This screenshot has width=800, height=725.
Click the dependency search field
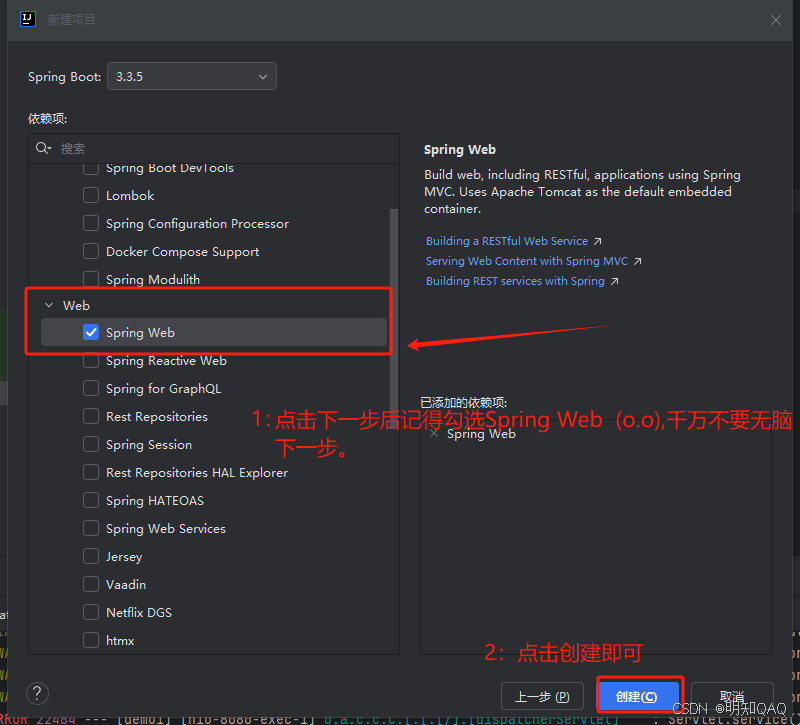pyautogui.click(x=214, y=148)
